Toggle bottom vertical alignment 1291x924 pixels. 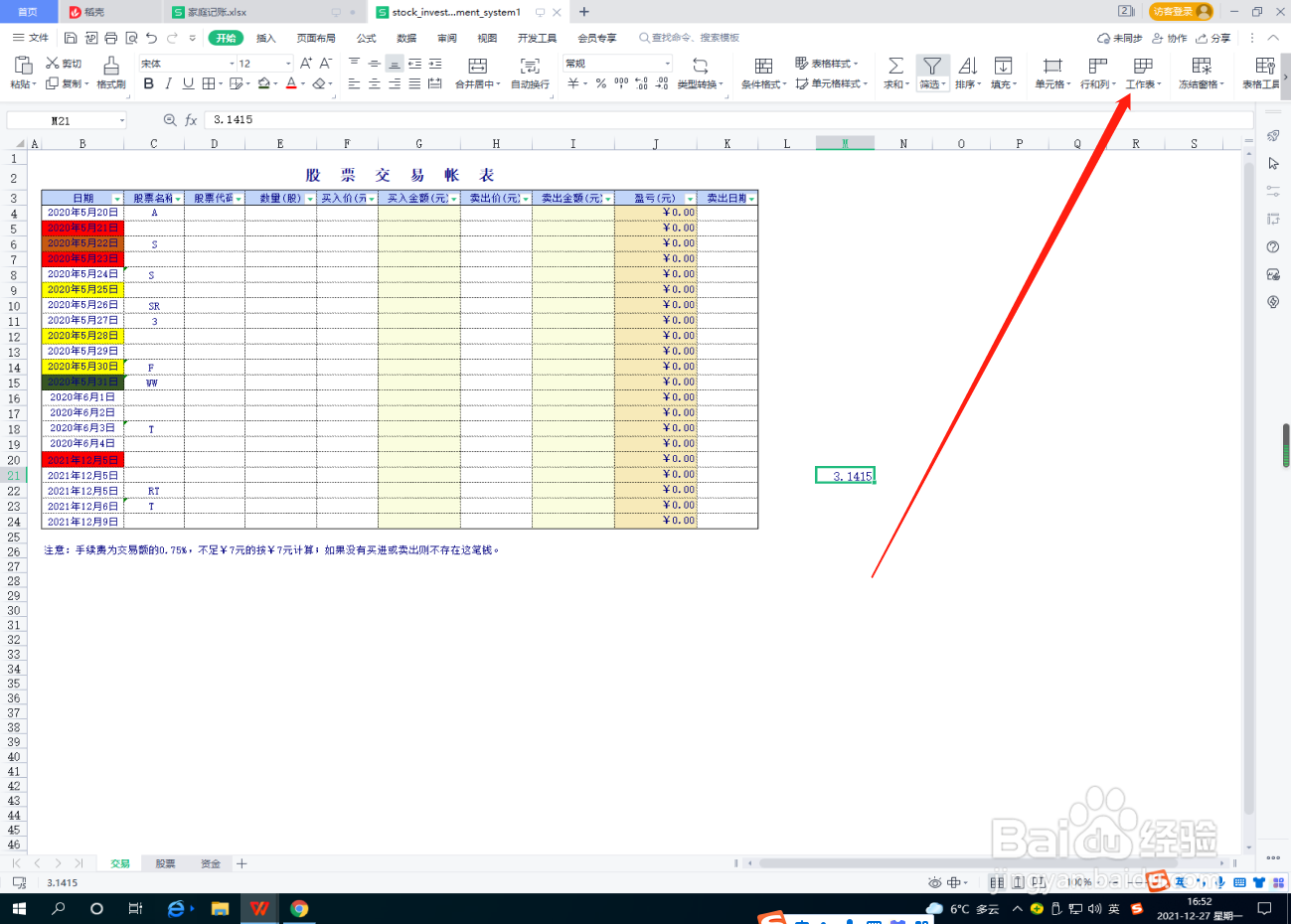(x=395, y=63)
